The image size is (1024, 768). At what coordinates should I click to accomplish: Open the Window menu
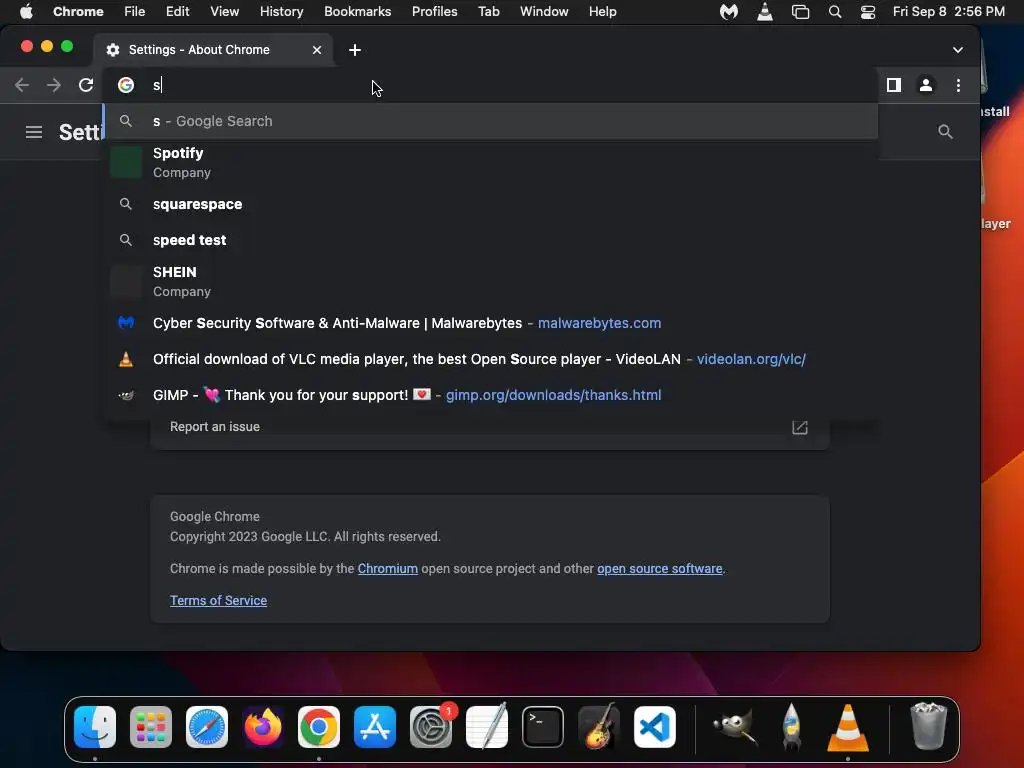pyautogui.click(x=544, y=11)
